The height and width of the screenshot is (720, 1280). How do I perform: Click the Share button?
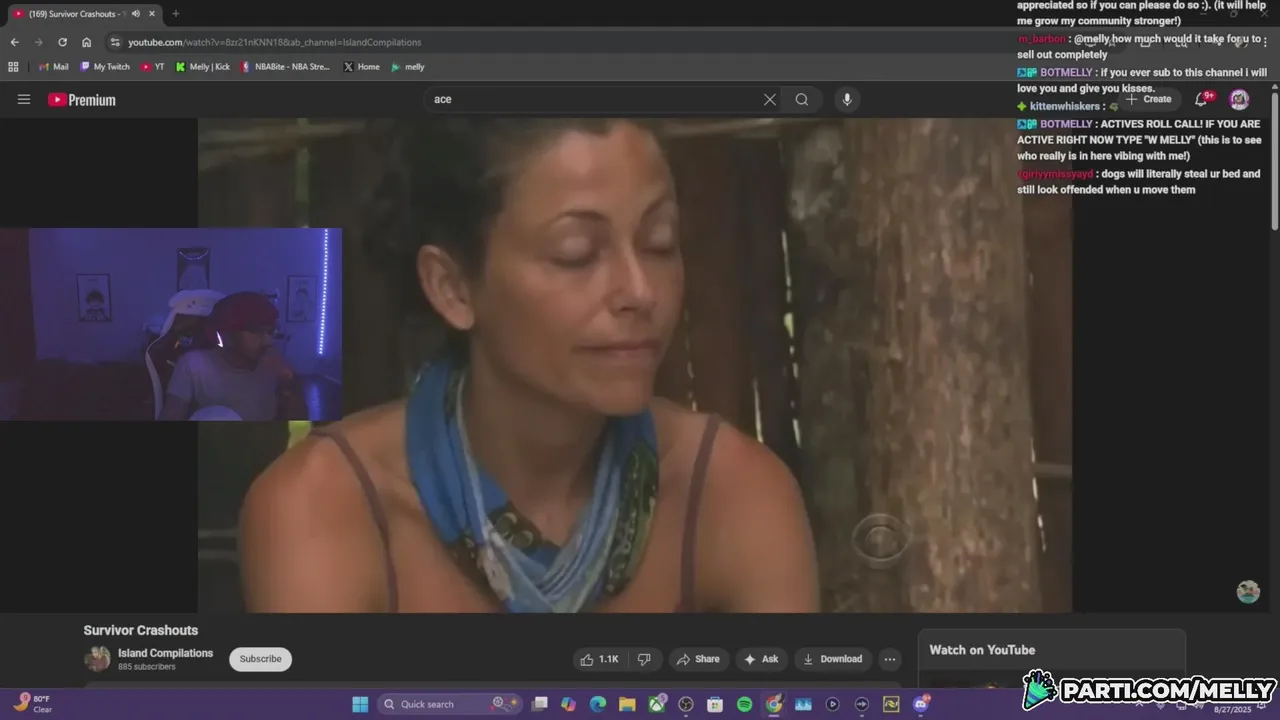698,659
